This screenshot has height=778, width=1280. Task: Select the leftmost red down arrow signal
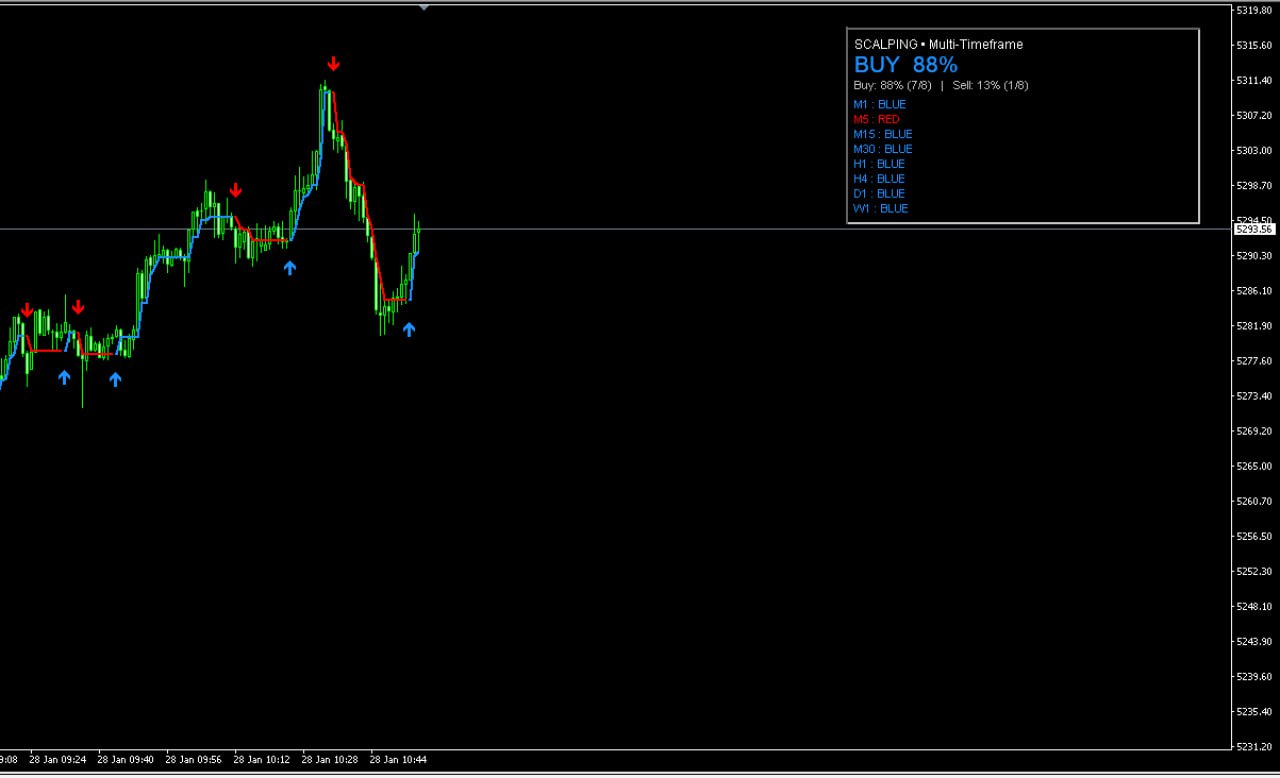click(x=27, y=311)
